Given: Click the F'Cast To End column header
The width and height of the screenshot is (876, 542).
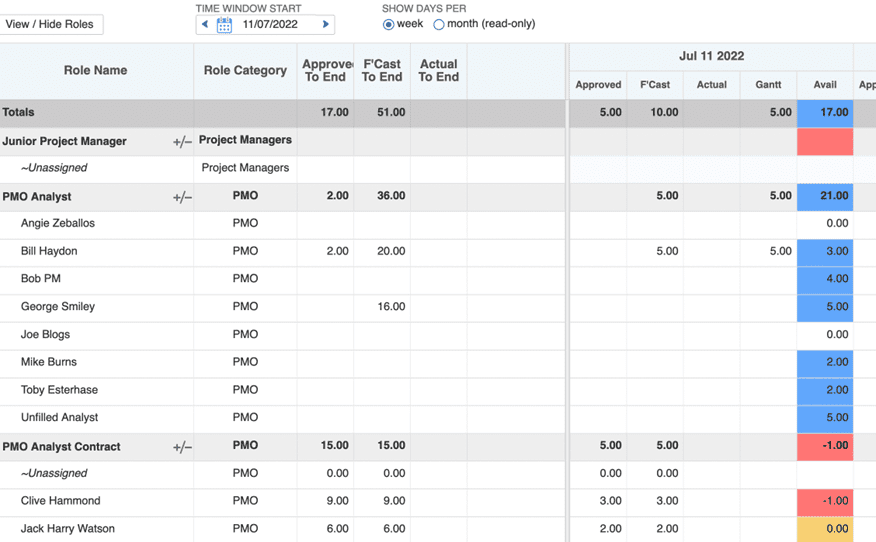Looking at the screenshot, I should coord(382,70).
